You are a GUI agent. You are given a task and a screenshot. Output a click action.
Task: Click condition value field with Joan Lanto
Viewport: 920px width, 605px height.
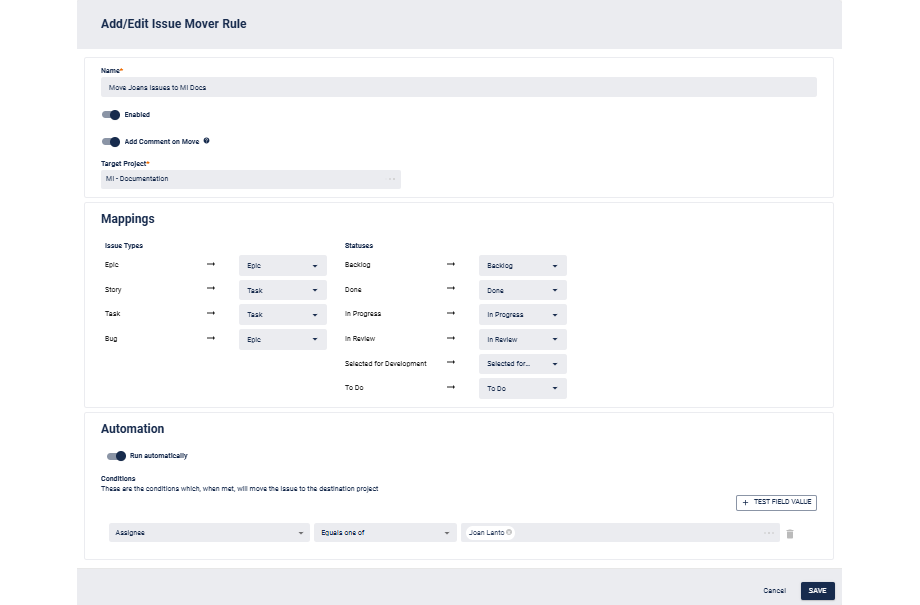620,533
